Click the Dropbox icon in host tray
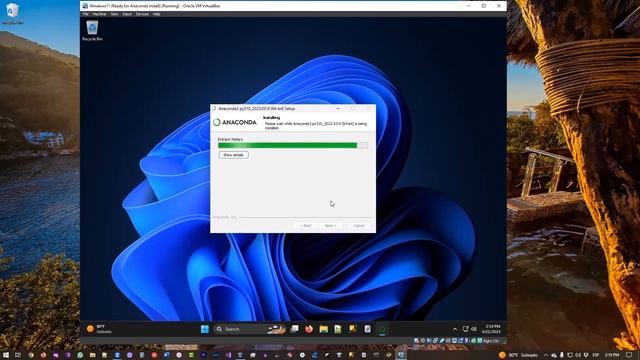Image resolution: width=640 pixels, height=360 pixels. click(x=586, y=355)
